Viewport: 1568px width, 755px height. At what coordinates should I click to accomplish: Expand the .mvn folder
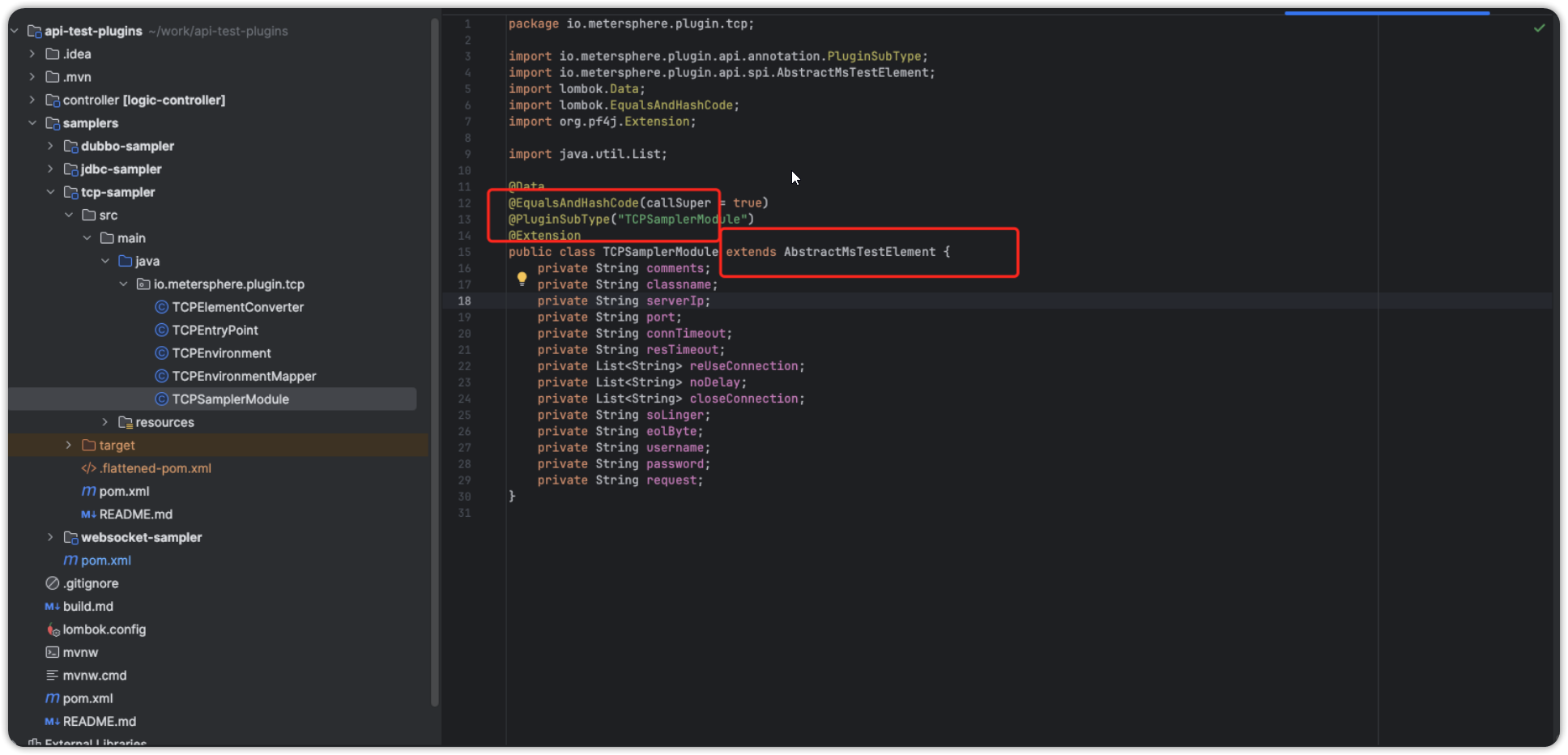point(32,77)
